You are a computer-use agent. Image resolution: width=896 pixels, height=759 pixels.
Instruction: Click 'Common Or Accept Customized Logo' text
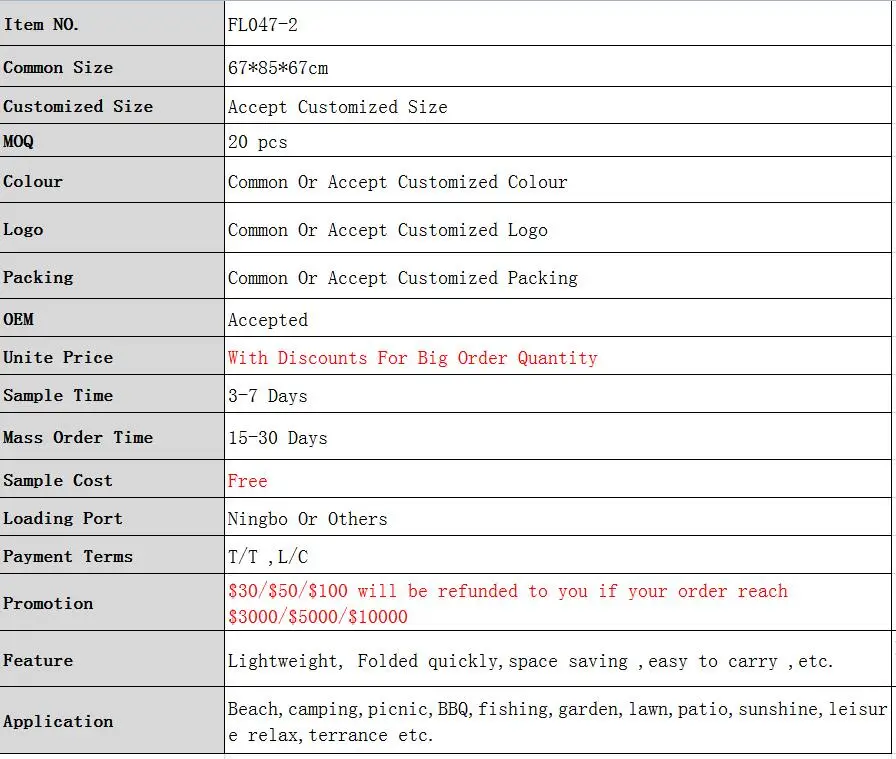[x=388, y=230]
